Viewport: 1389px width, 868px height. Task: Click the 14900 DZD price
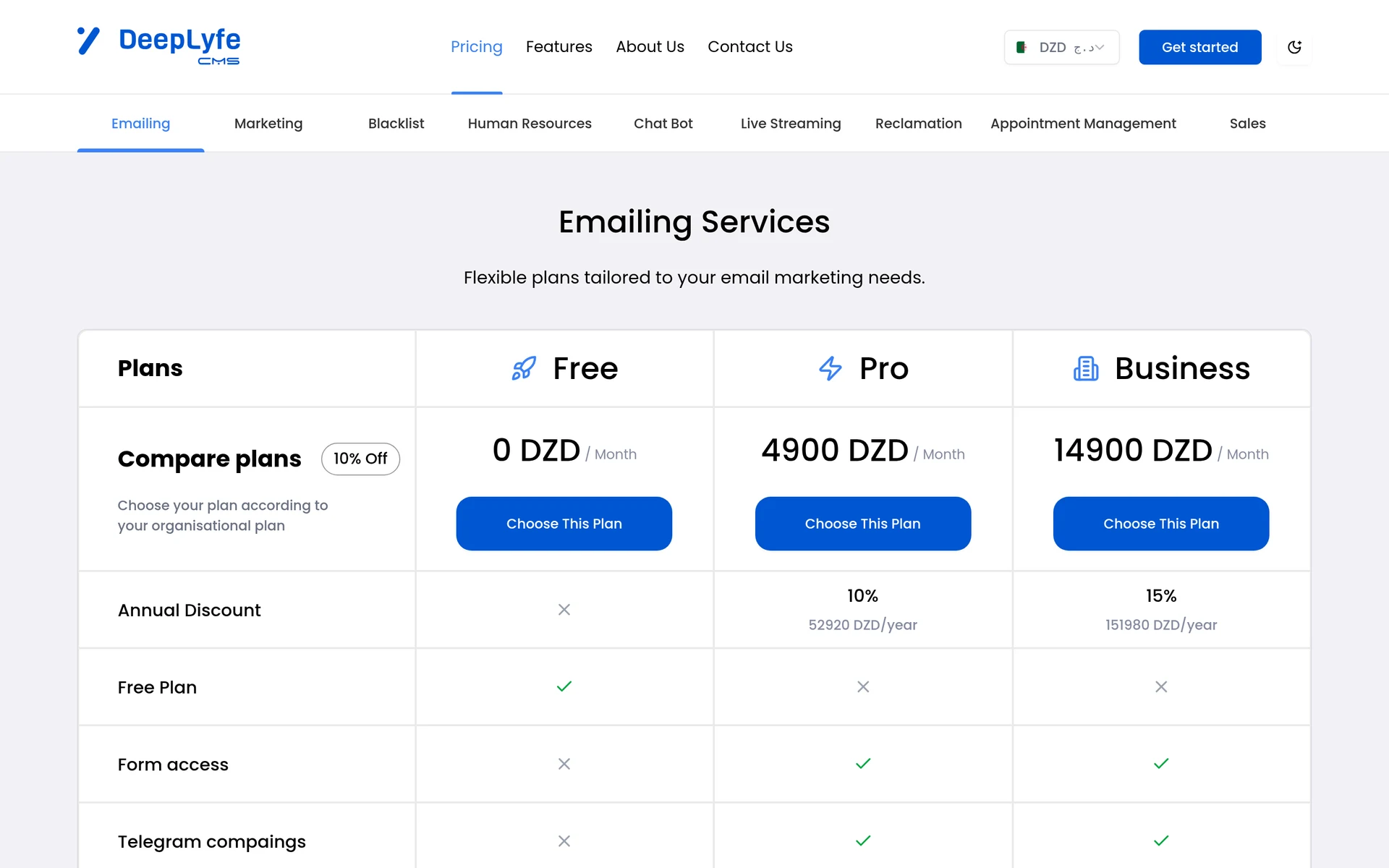click(1133, 451)
